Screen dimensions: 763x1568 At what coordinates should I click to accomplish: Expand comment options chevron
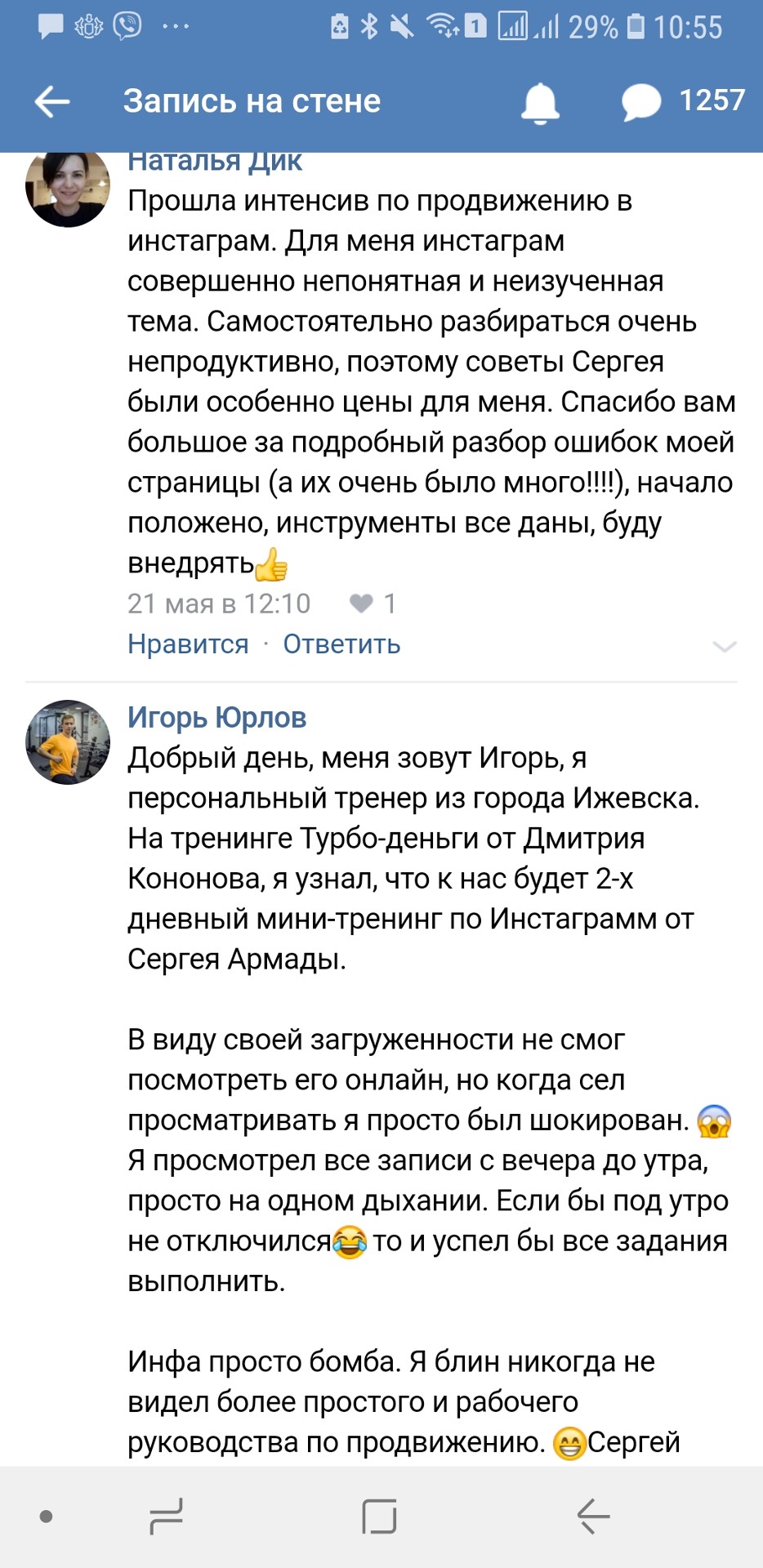click(725, 646)
